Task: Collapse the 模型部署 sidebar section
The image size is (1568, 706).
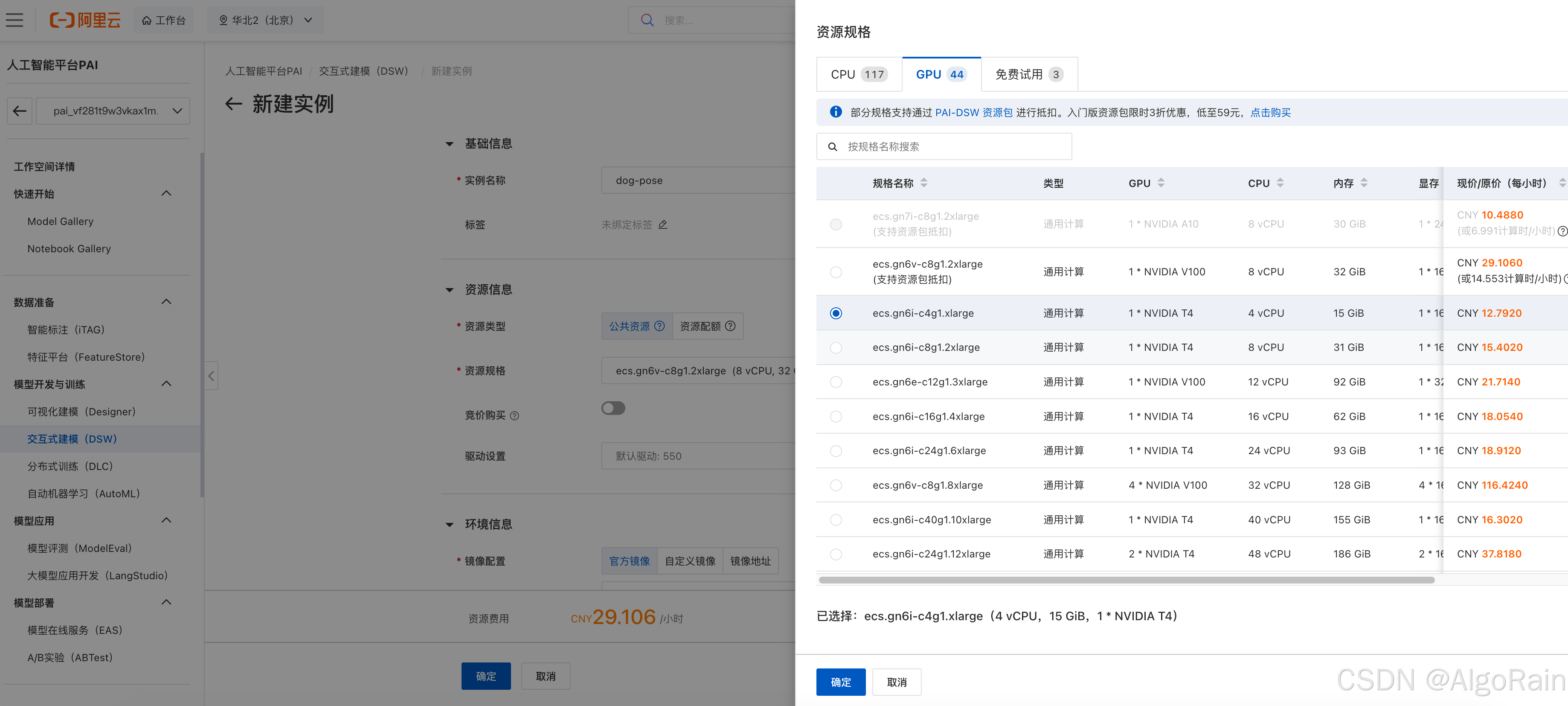Action: pos(166,602)
